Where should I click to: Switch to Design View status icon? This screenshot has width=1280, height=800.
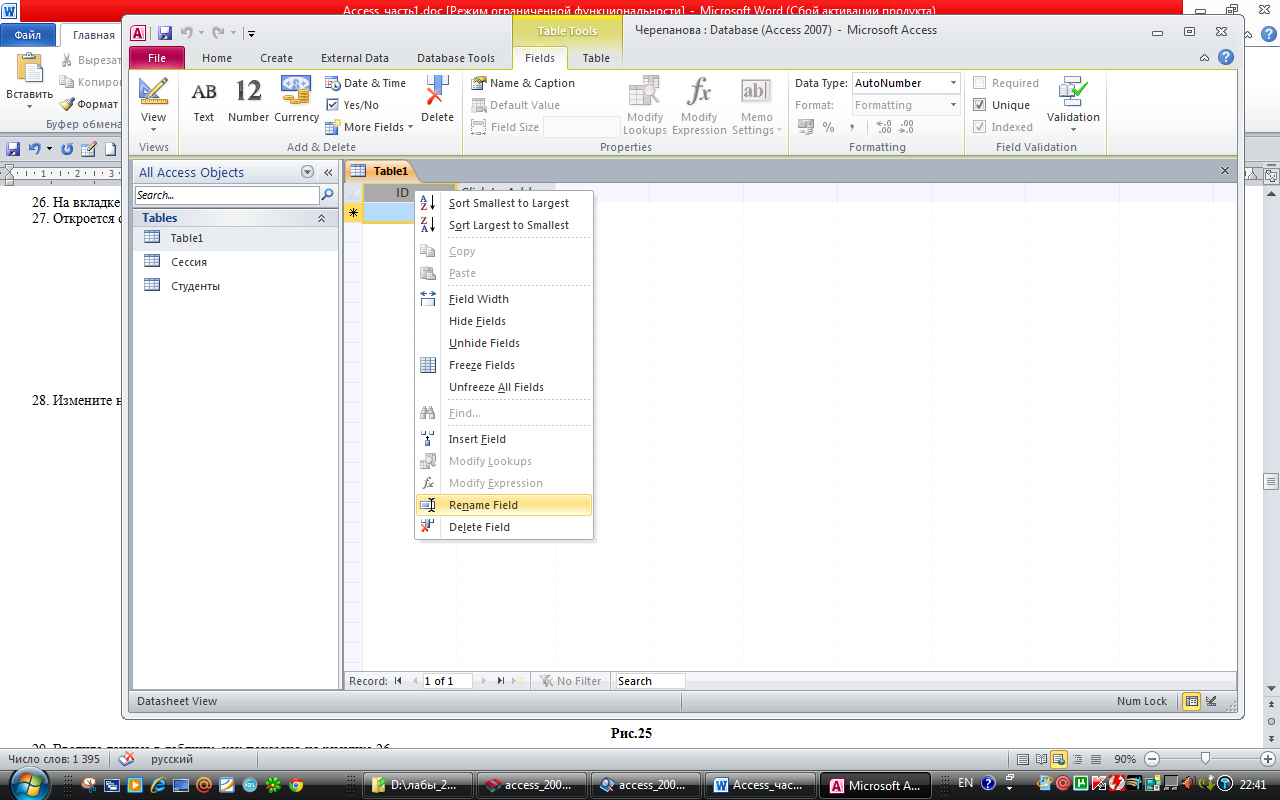coord(1212,701)
